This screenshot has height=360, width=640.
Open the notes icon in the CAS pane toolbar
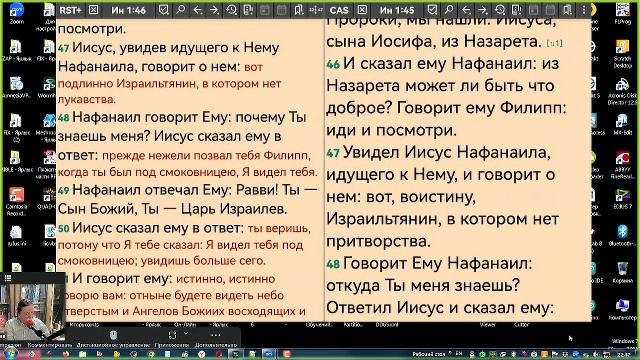516,10
